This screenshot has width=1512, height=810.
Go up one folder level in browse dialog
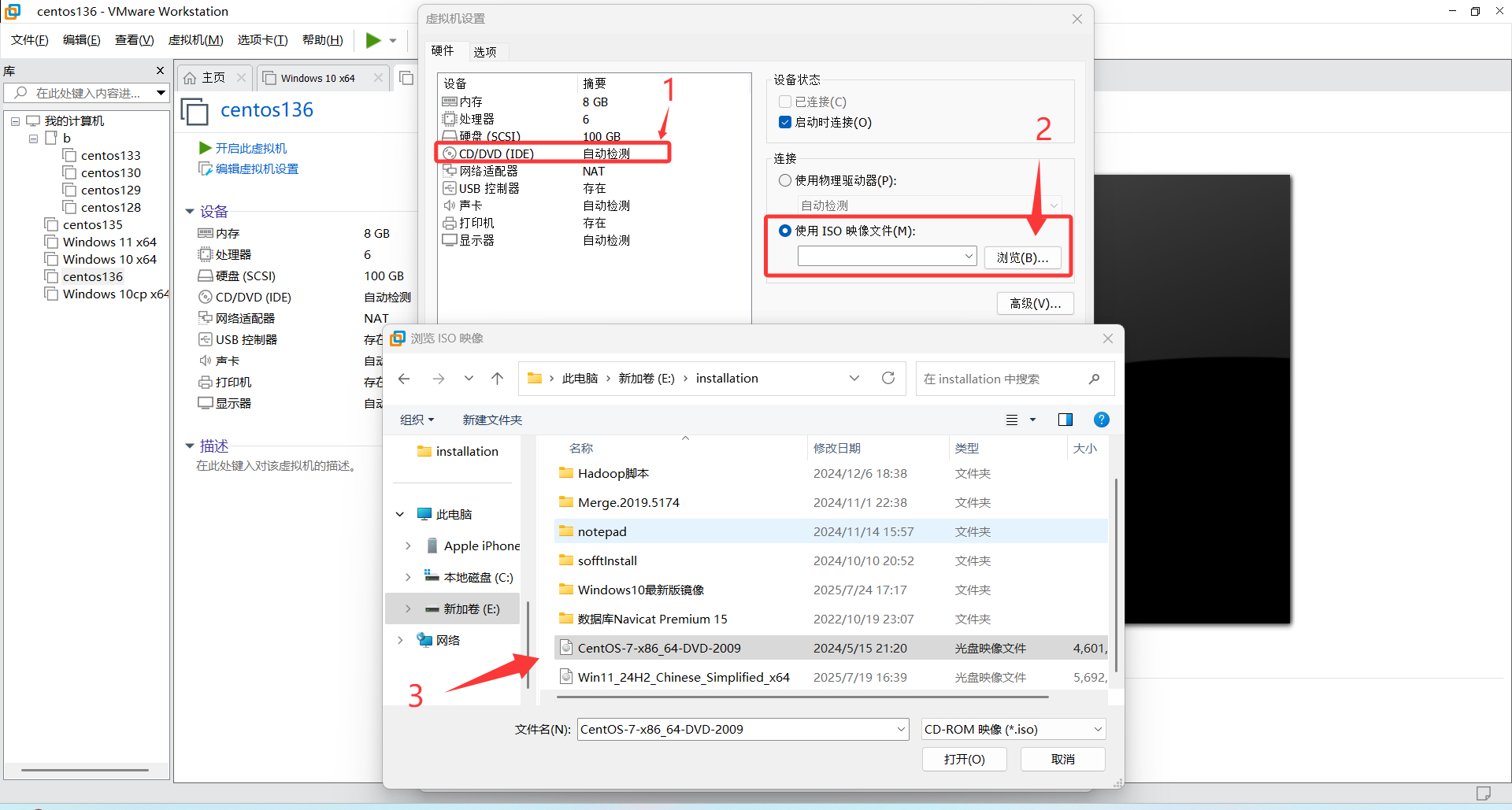click(x=498, y=379)
